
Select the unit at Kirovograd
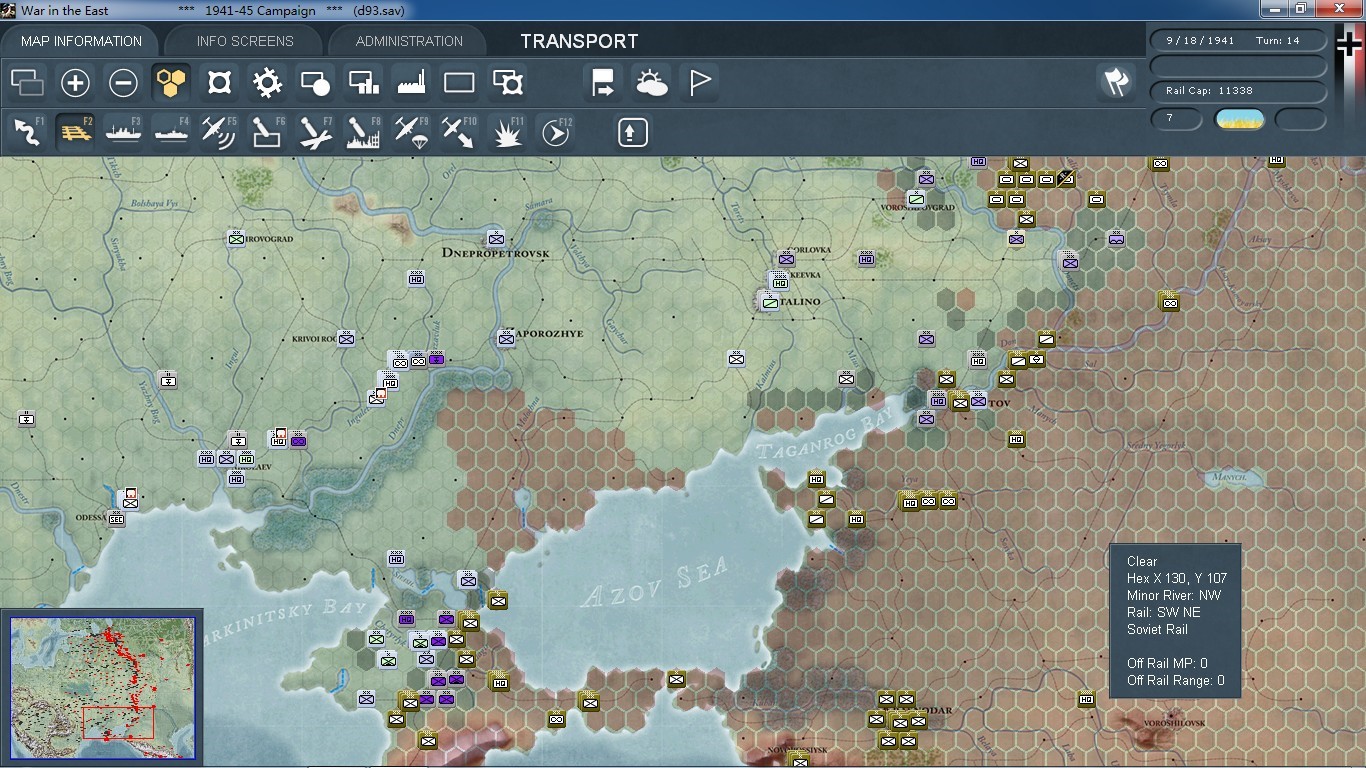[236, 238]
